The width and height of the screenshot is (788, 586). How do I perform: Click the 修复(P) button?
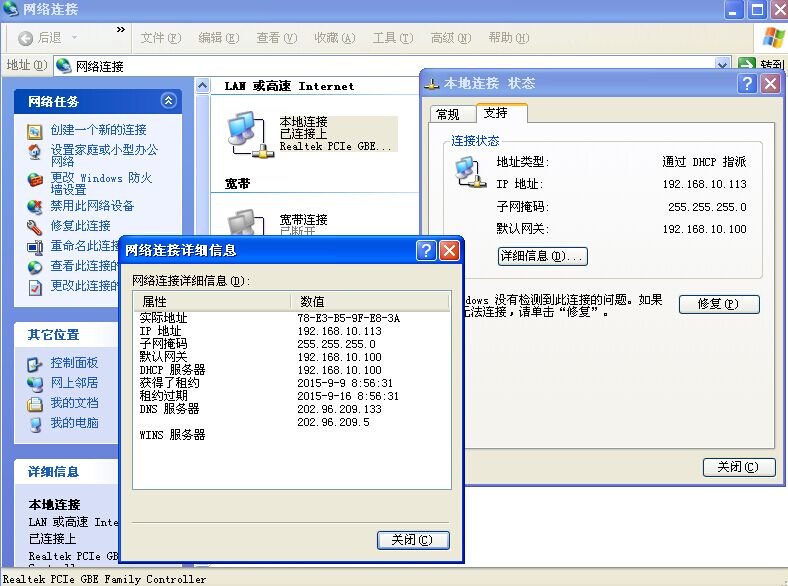(719, 304)
